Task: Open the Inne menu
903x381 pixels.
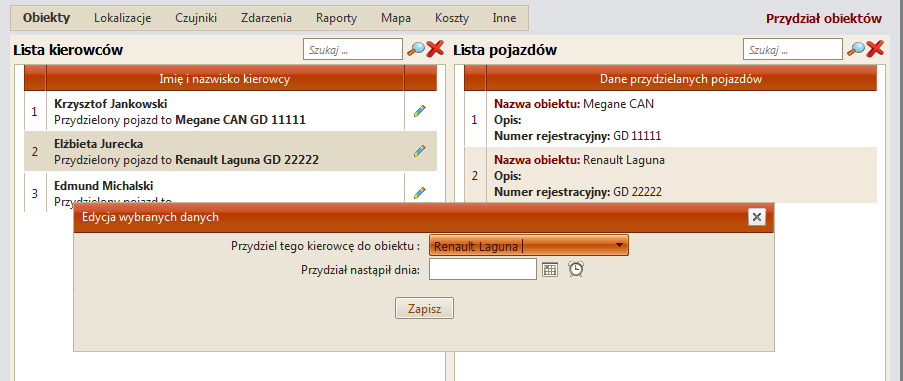Action: coord(504,18)
